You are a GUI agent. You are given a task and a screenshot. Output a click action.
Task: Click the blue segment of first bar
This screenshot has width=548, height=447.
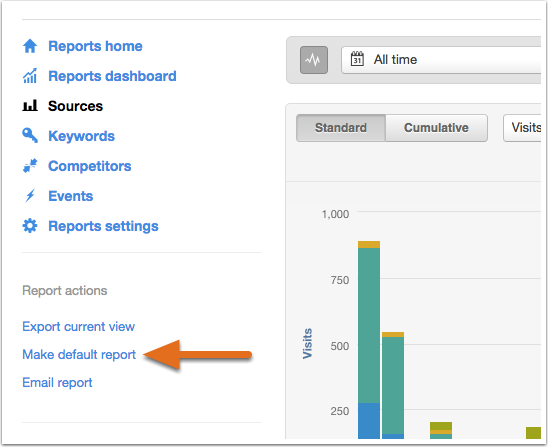(x=369, y=421)
